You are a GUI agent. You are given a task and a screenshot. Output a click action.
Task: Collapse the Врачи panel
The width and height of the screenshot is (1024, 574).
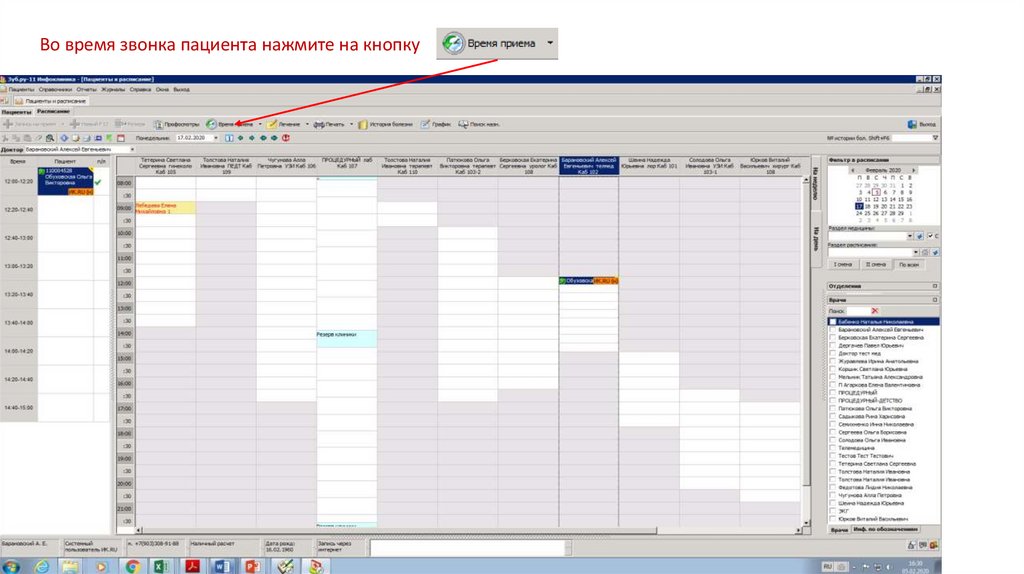point(935,300)
